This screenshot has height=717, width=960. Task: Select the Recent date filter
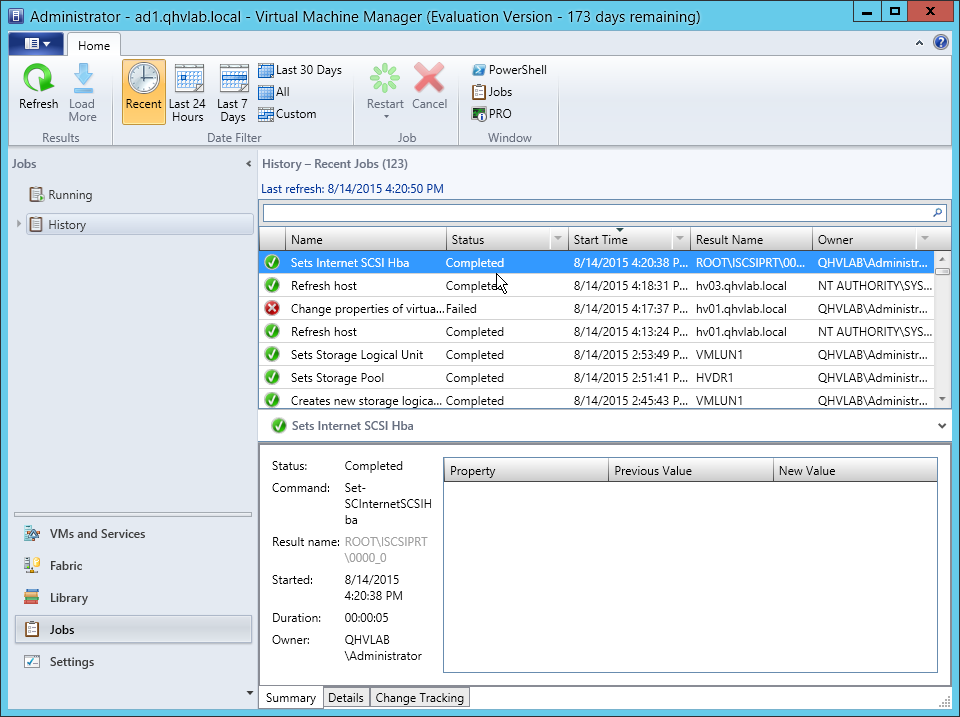[143, 91]
